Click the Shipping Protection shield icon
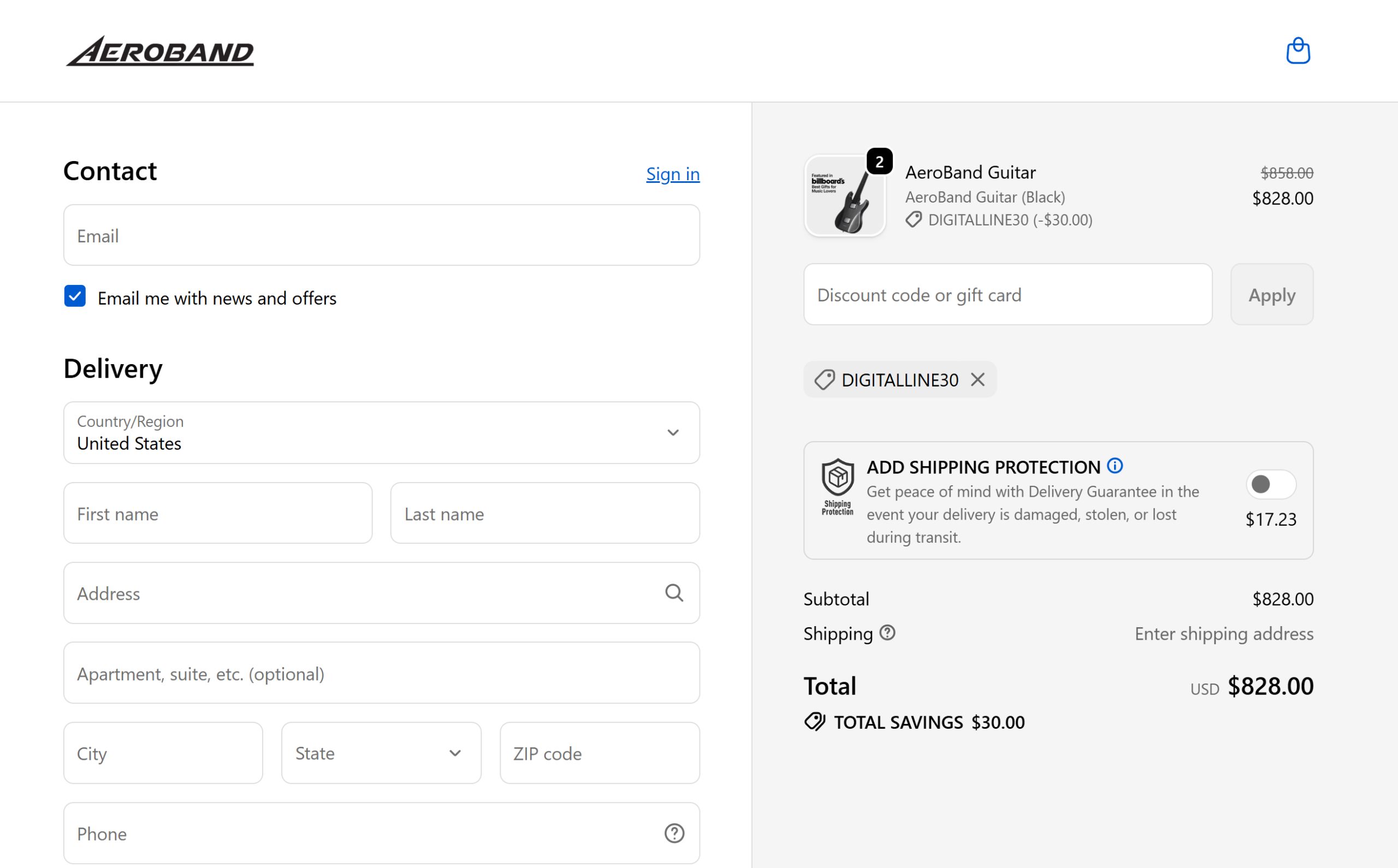The width and height of the screenshot is (1398, 868). [837, 486]
